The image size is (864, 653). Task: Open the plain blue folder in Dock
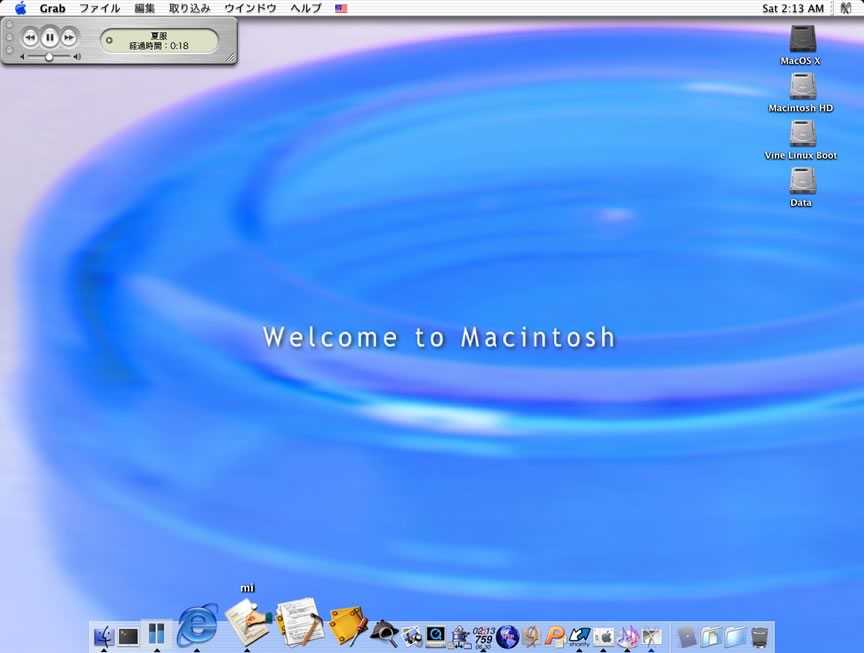736,636
